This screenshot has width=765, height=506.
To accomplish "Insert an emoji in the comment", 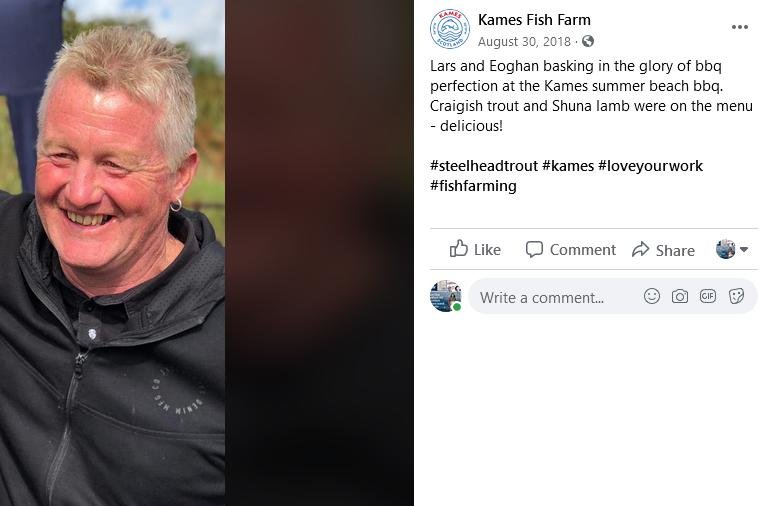I will 651,296.
